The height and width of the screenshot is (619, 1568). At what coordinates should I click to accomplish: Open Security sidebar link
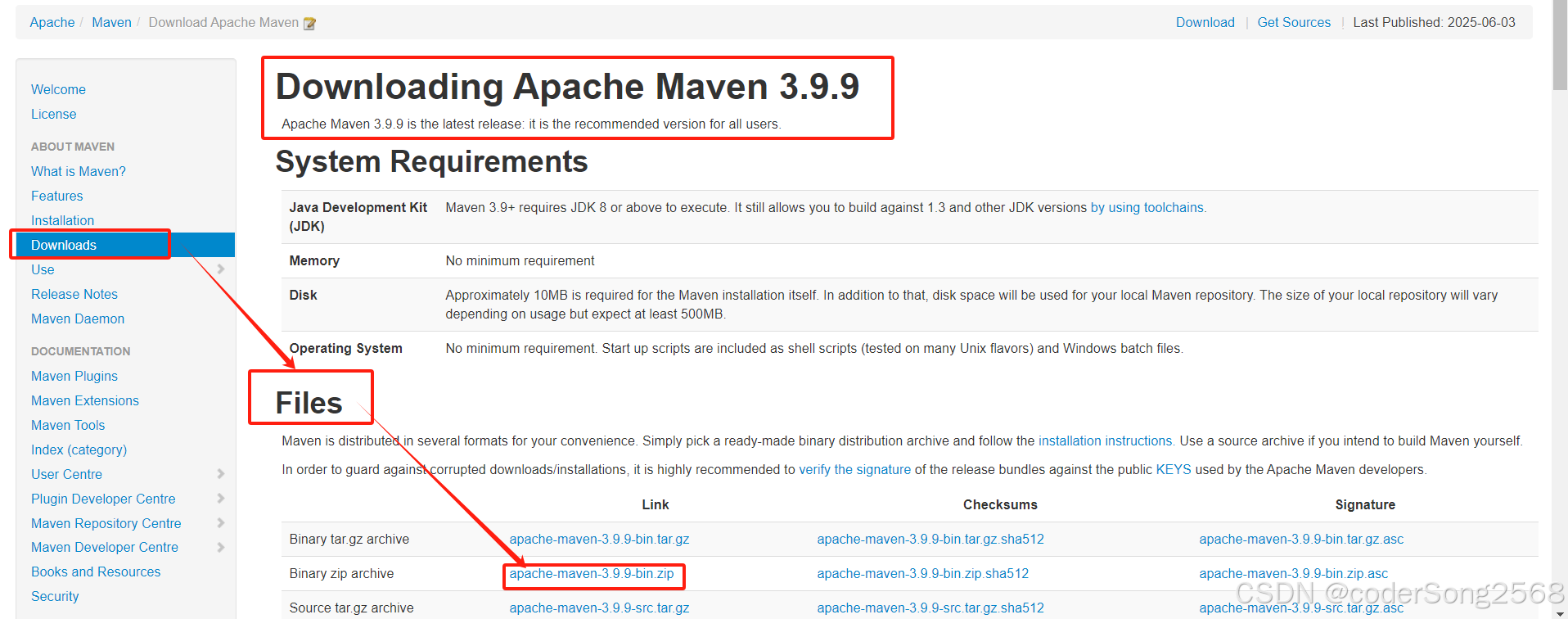coord(55,596)
